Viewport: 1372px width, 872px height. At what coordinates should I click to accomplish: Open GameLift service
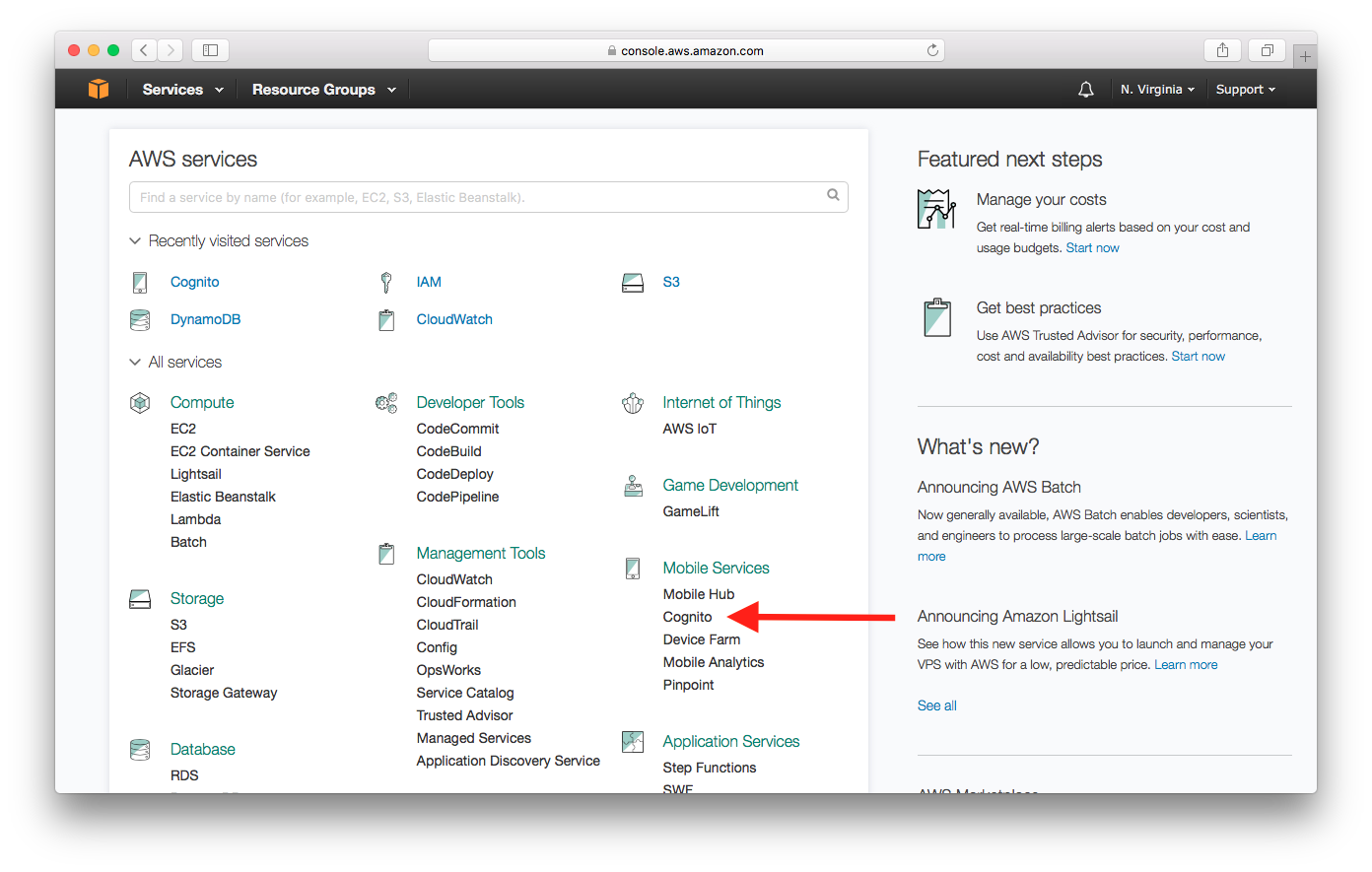pos(691,511)
